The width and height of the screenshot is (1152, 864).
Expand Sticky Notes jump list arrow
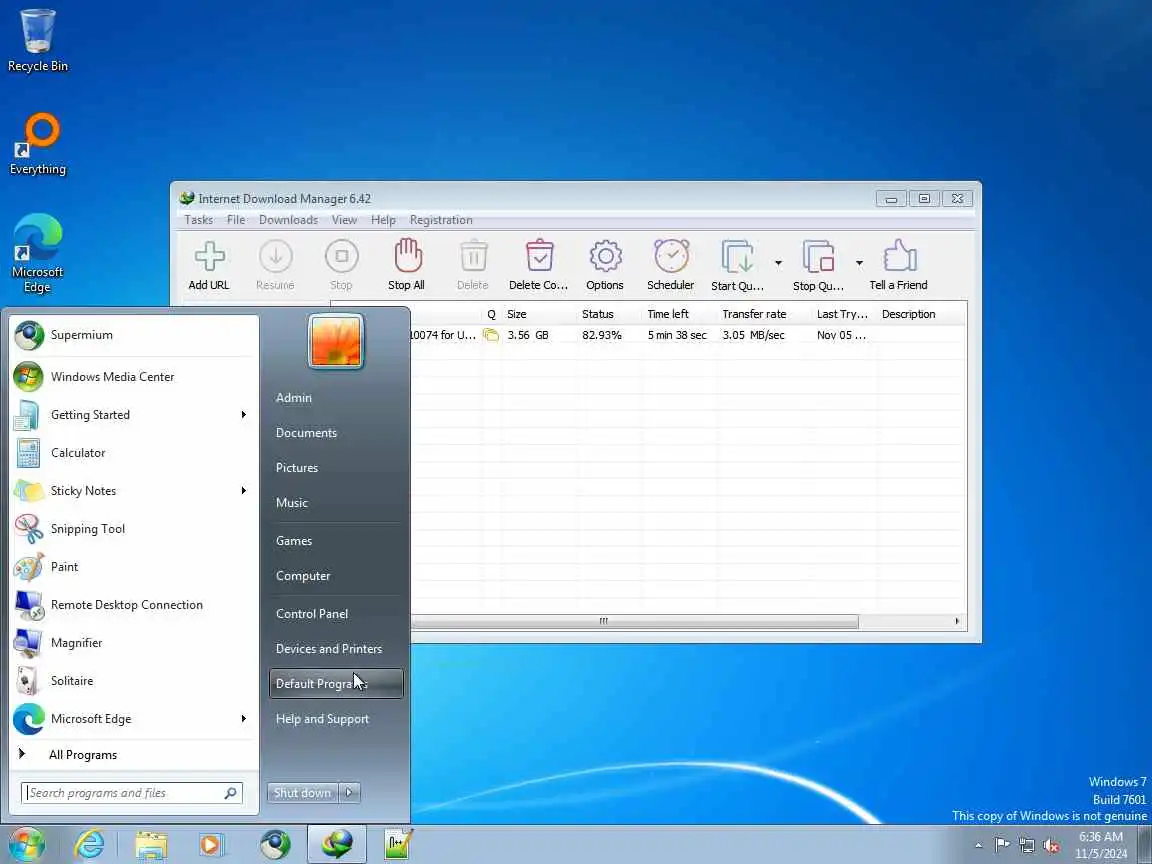click(x=244, y=491)
